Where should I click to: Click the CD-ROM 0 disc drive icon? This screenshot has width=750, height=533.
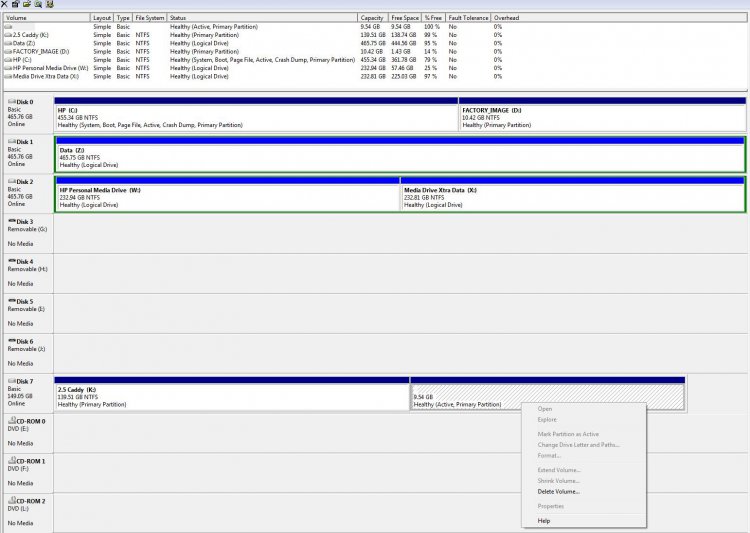[x=12, y=420]
